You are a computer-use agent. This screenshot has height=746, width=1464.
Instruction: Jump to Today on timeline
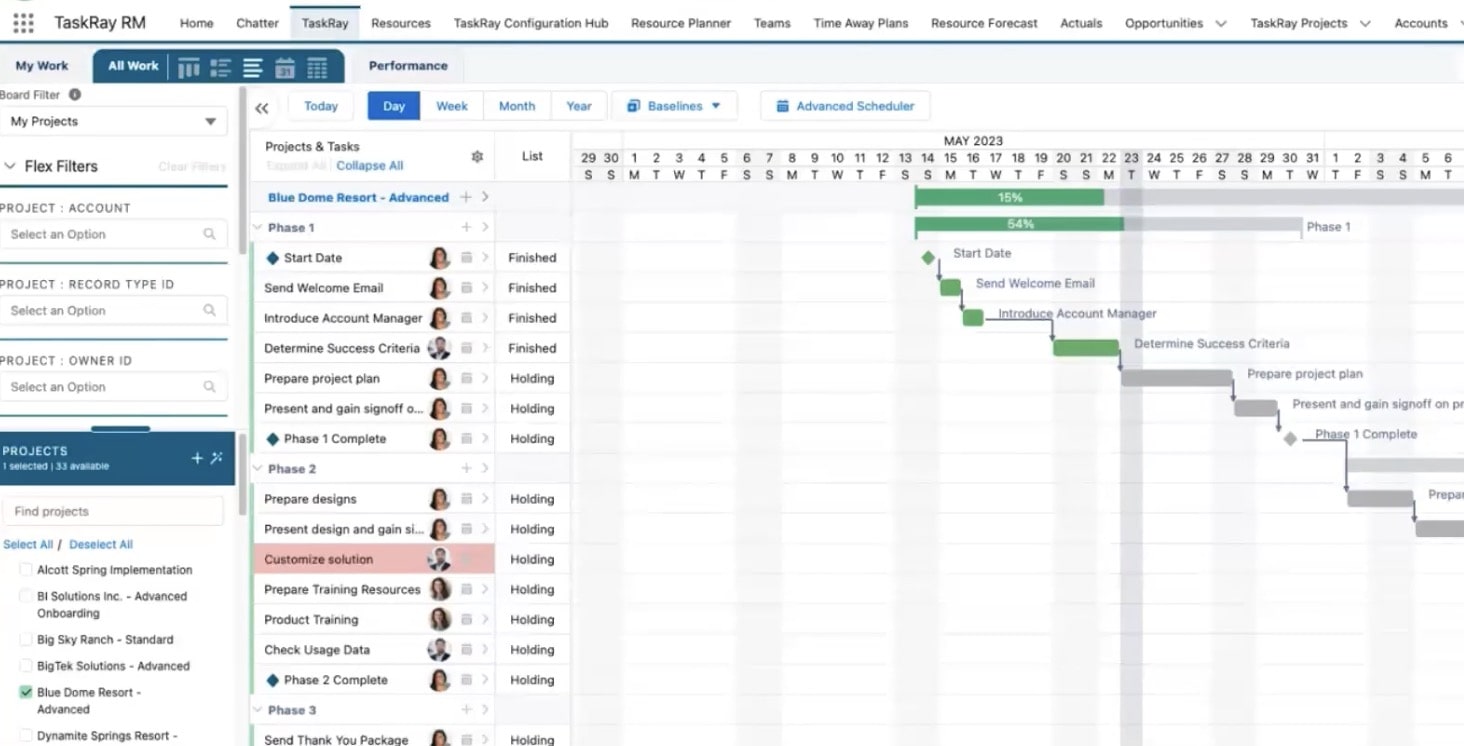(321, 106)
